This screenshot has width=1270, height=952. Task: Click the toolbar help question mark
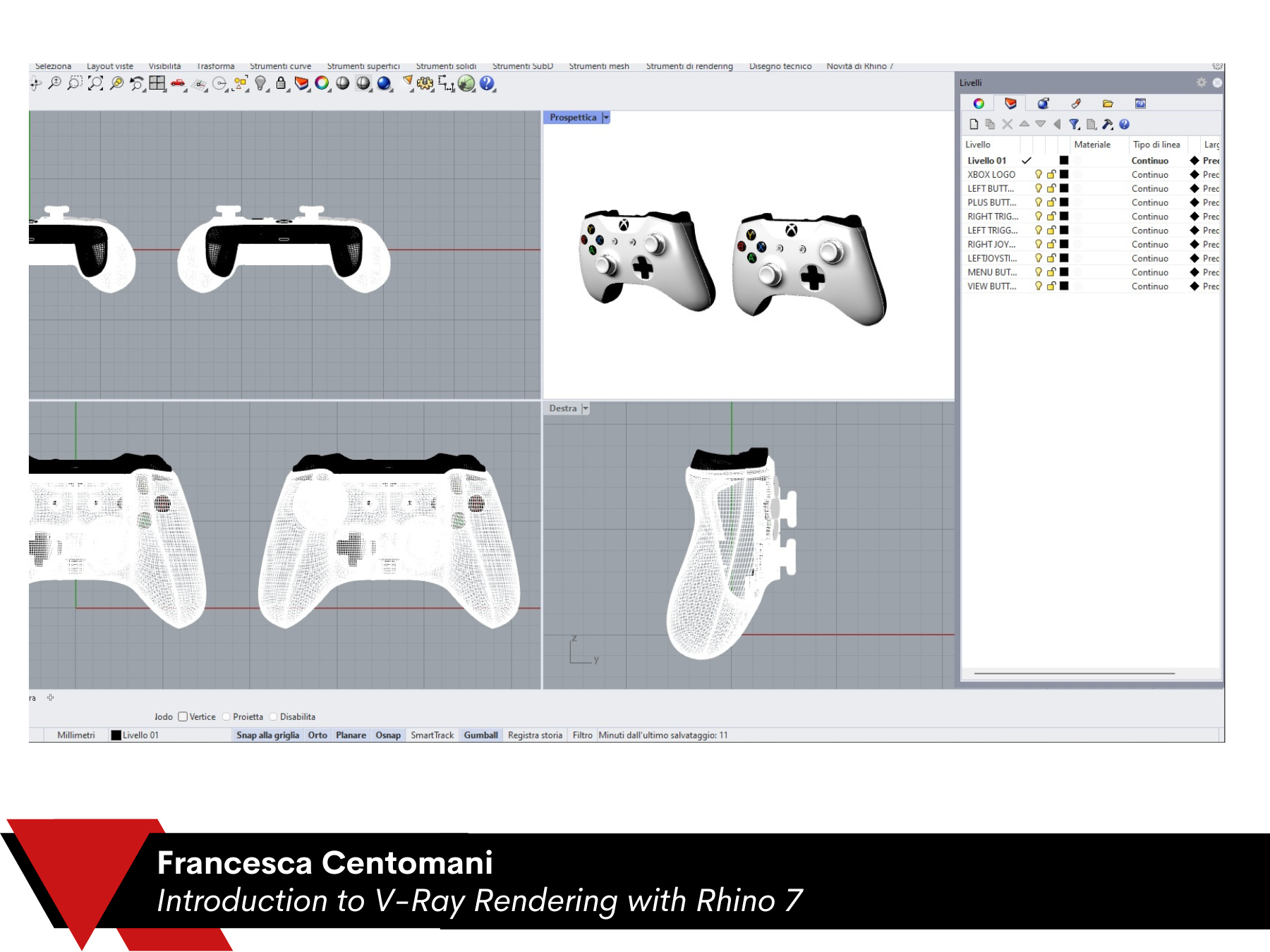tap(487, 83)
